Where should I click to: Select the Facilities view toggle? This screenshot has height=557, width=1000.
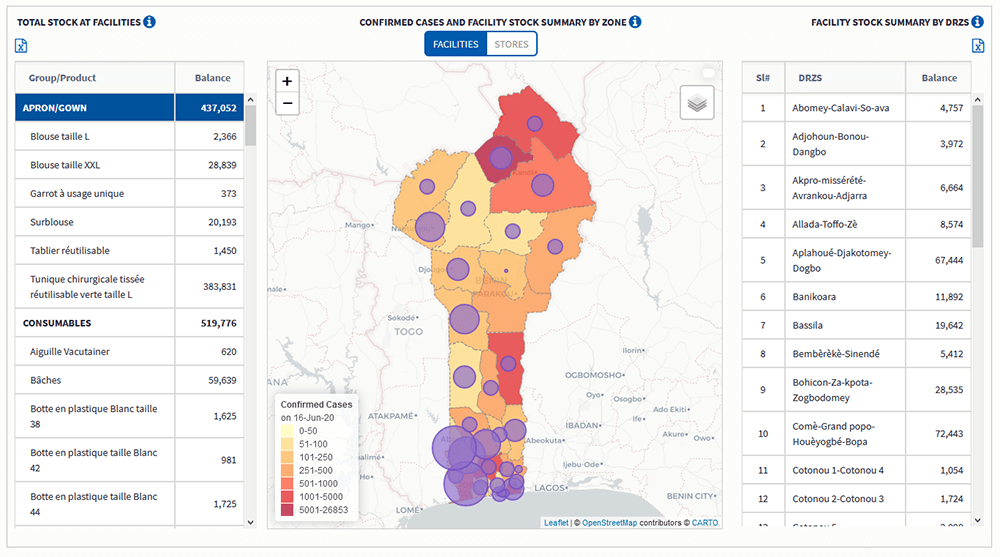(455, 44)
